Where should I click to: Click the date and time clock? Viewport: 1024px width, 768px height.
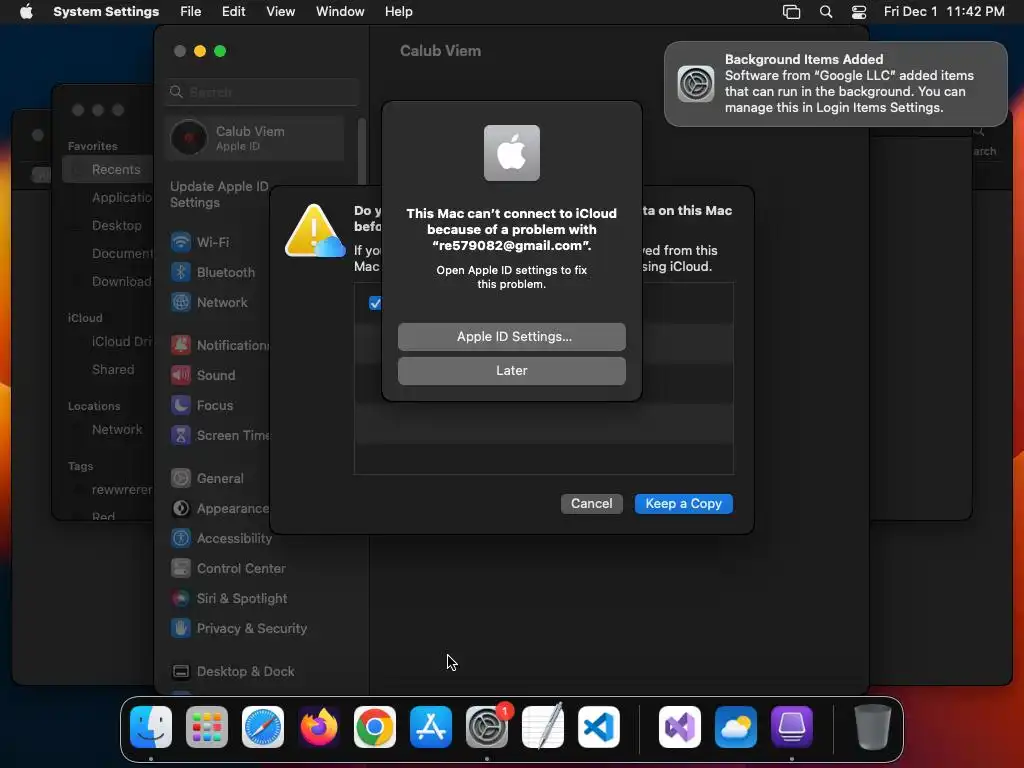(944, 11)
